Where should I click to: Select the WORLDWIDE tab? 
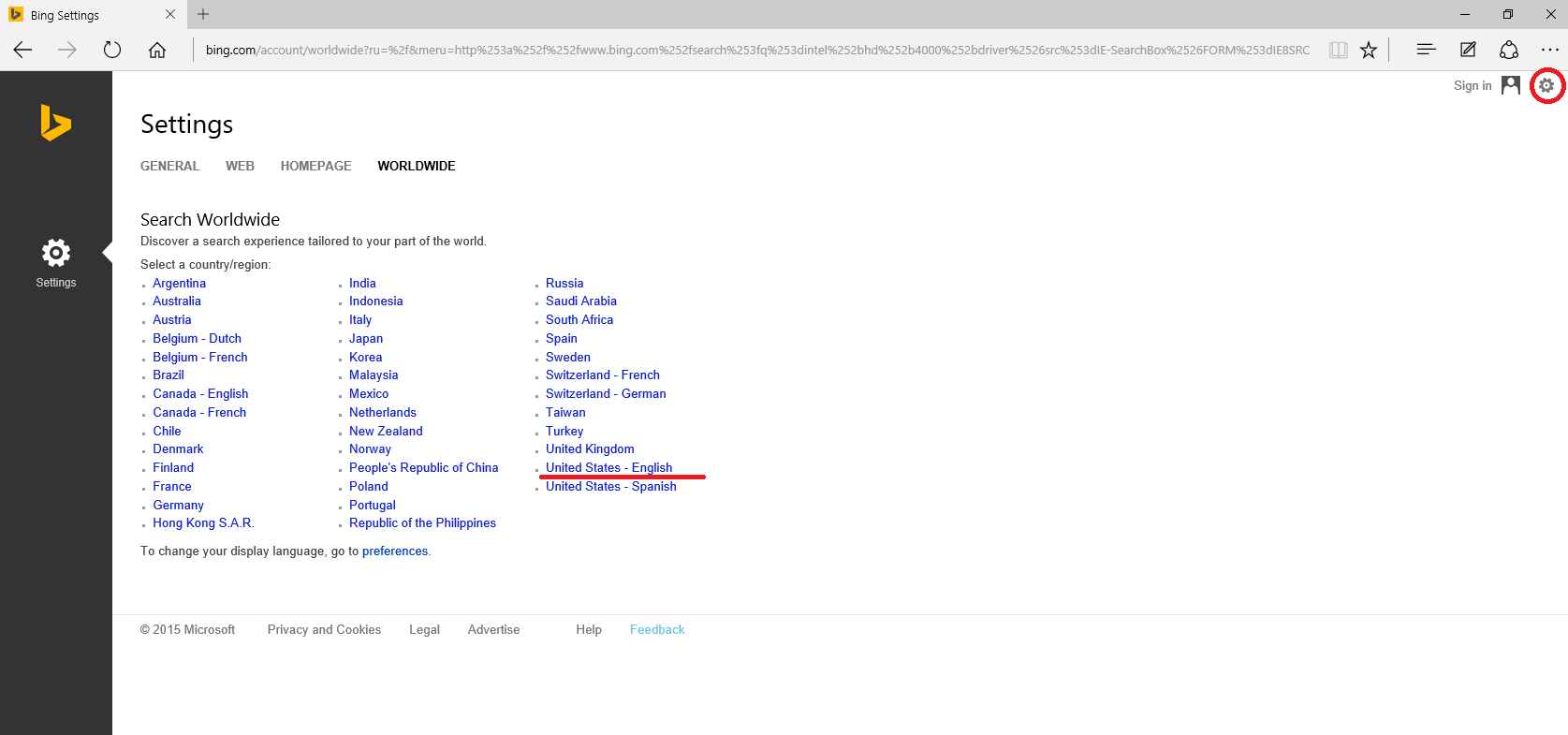[417, 166]
